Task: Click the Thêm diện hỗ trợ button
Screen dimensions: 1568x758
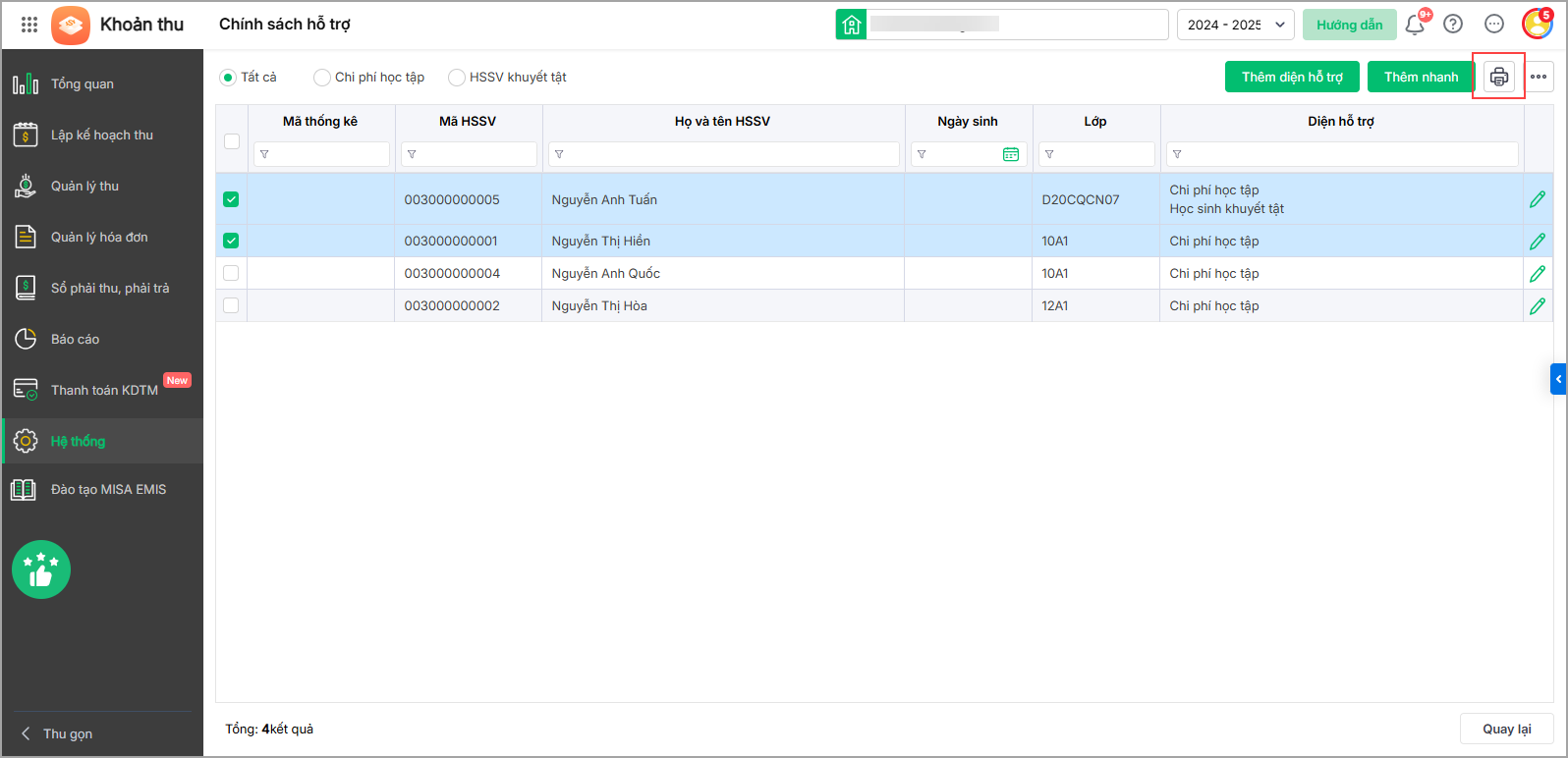Action: click(x=1291, y=77)
